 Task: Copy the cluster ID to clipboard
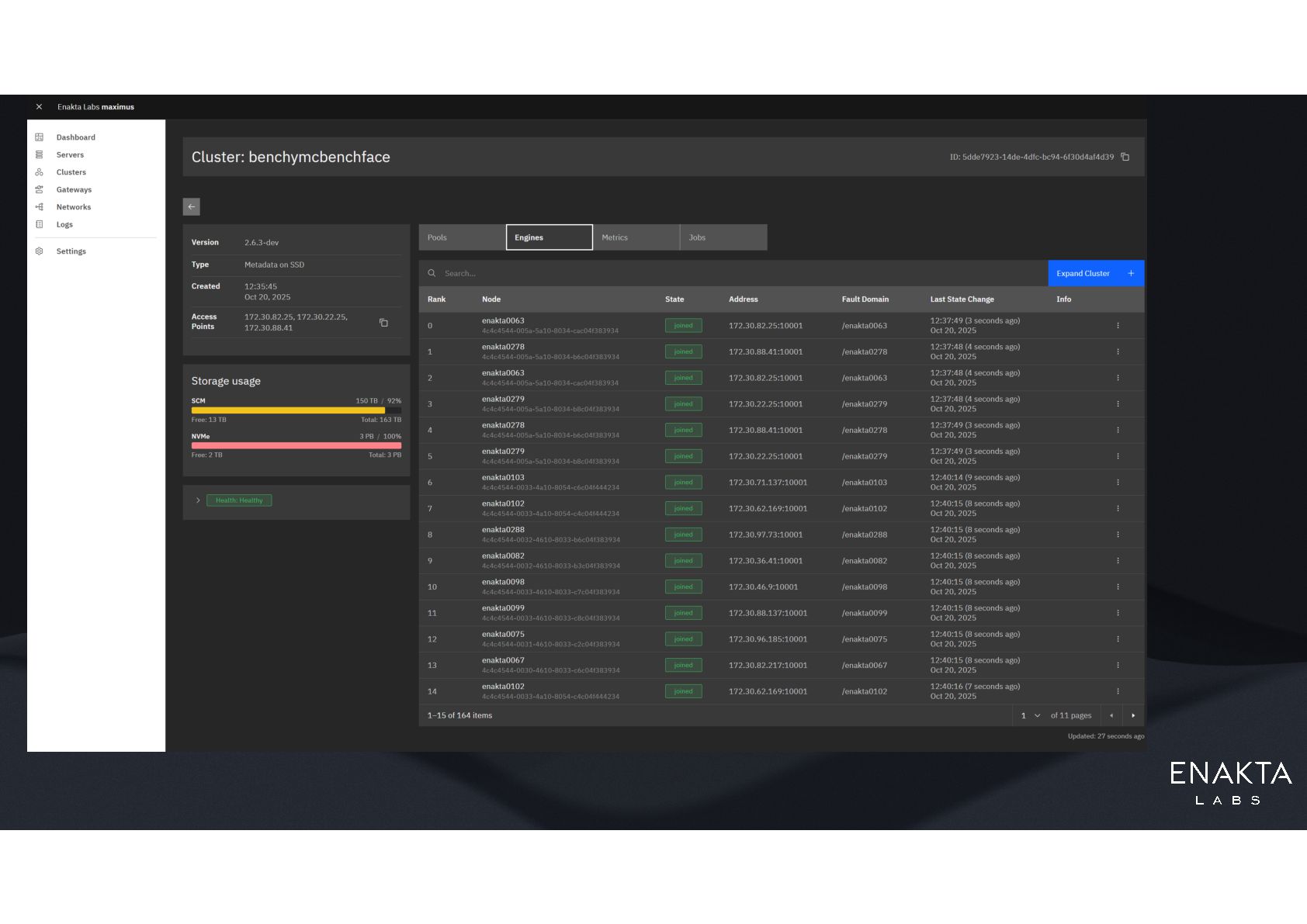[x=1125, y=157]
